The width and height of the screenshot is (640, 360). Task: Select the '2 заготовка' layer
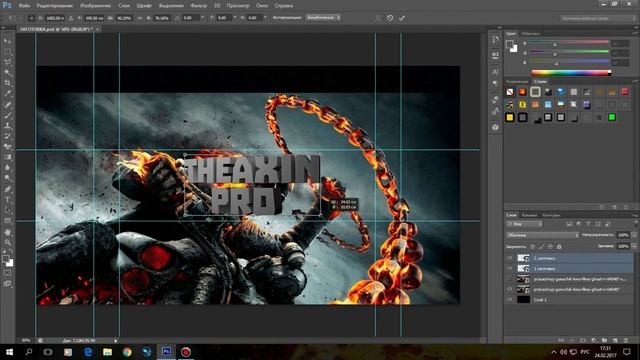click(569, 258)
